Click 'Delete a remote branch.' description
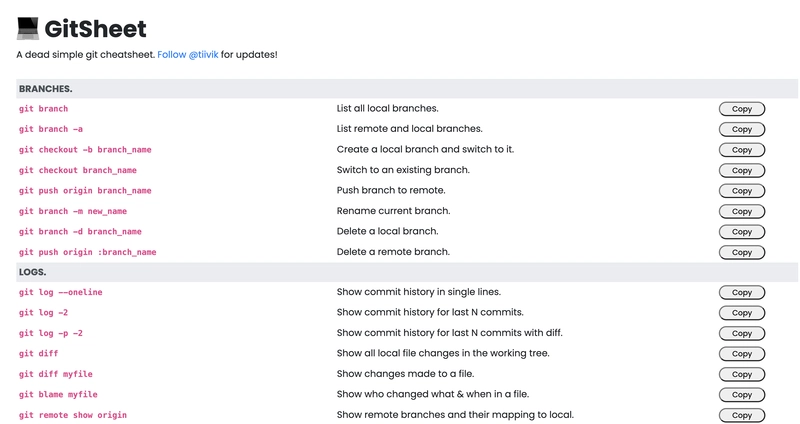 [x=393, y=252]
